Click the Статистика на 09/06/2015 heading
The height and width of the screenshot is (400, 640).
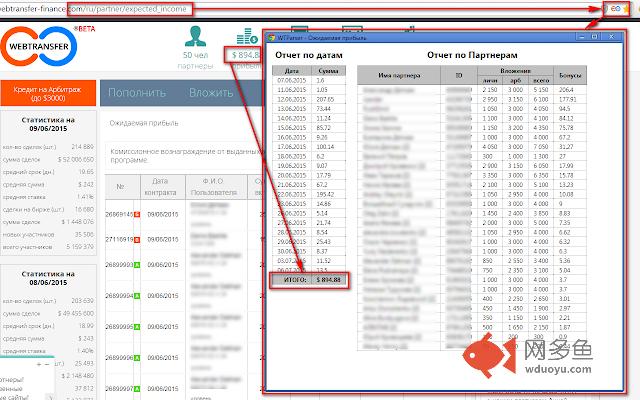48,124
